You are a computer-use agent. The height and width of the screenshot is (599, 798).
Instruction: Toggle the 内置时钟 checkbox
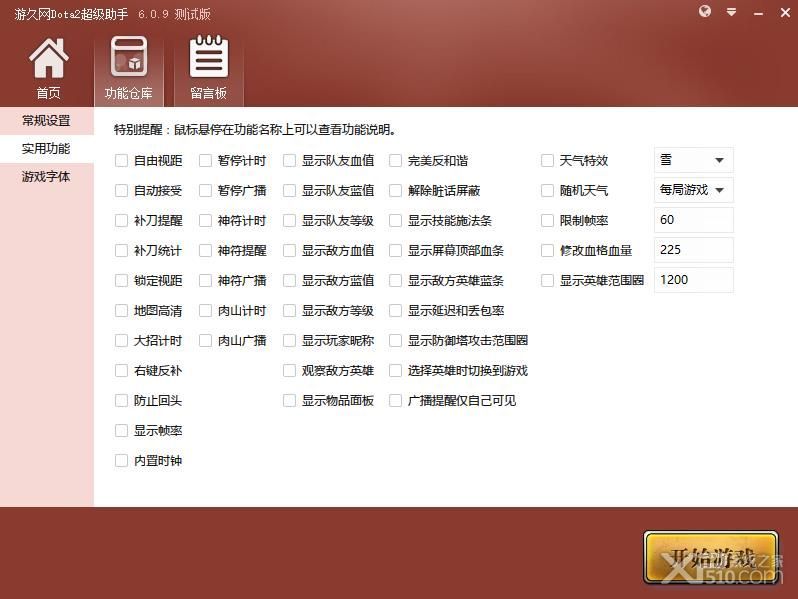(x=121, y=461)
